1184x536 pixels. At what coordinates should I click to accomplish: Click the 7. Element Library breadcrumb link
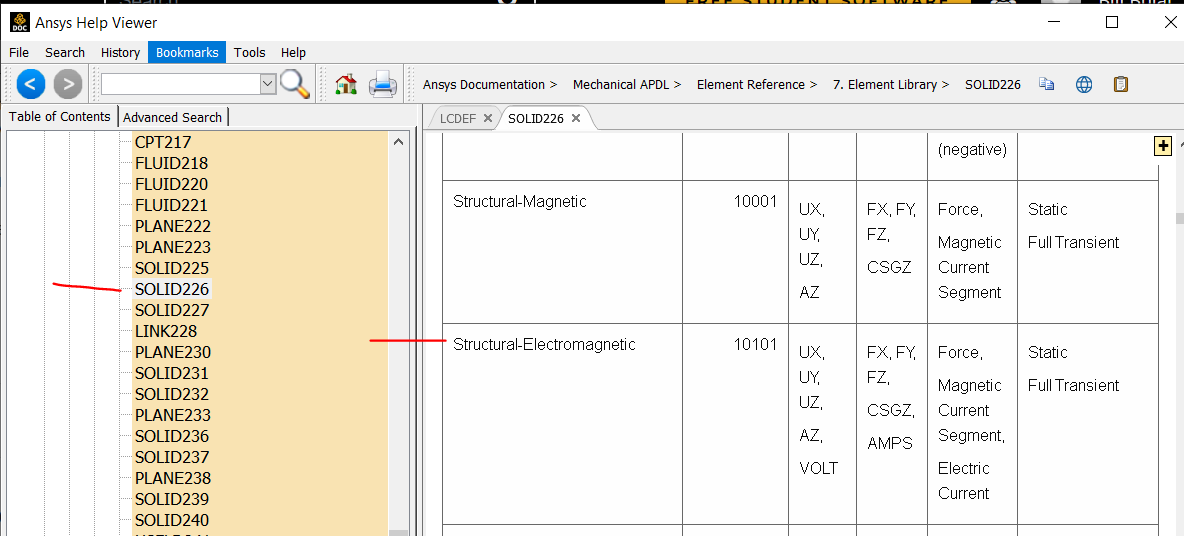885,85
